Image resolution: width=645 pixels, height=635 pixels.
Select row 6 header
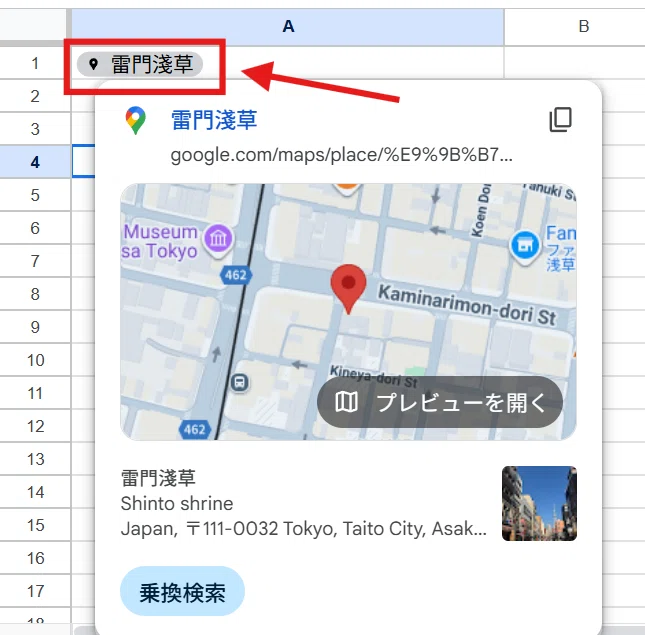(35, 228)
